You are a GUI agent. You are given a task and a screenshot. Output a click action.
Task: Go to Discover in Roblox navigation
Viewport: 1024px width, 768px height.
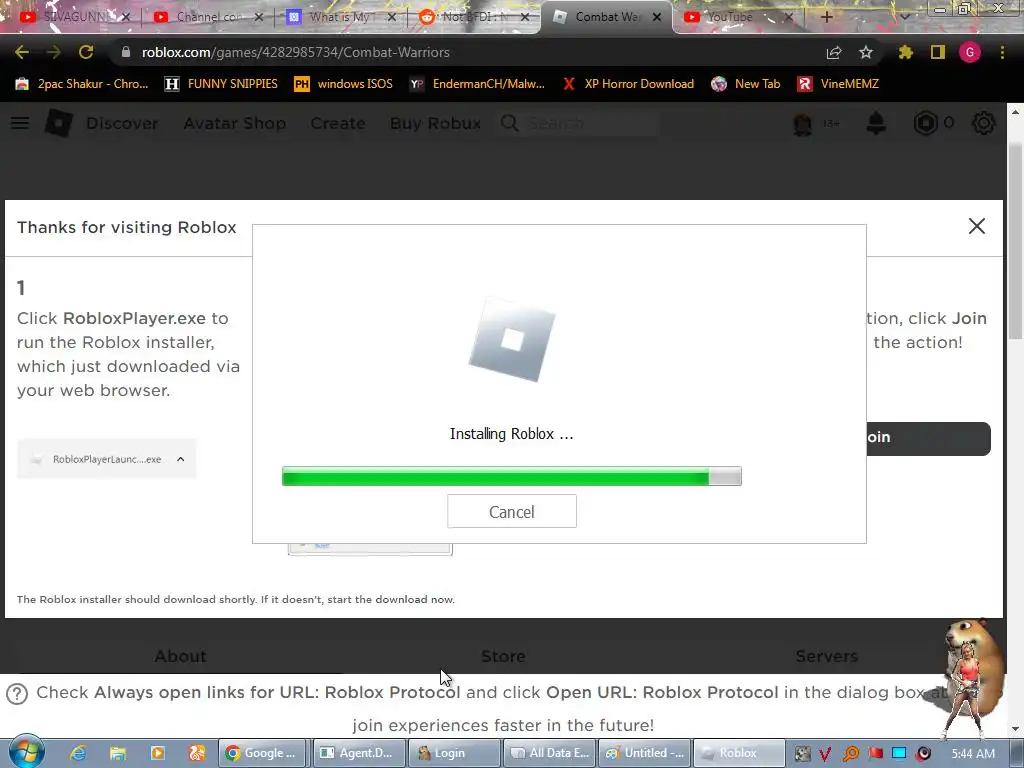[x=122, y=123]
